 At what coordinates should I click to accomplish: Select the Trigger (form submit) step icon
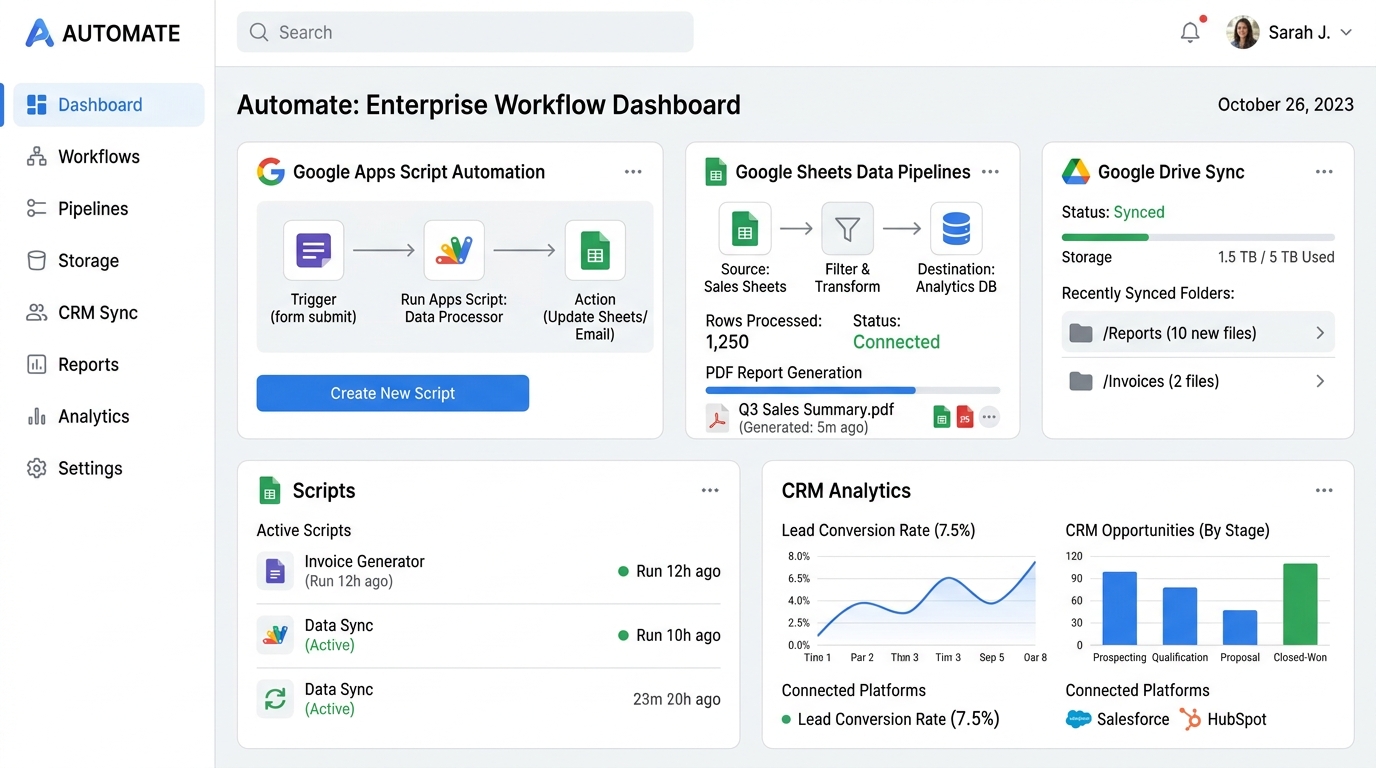click(x=314, y=250)
